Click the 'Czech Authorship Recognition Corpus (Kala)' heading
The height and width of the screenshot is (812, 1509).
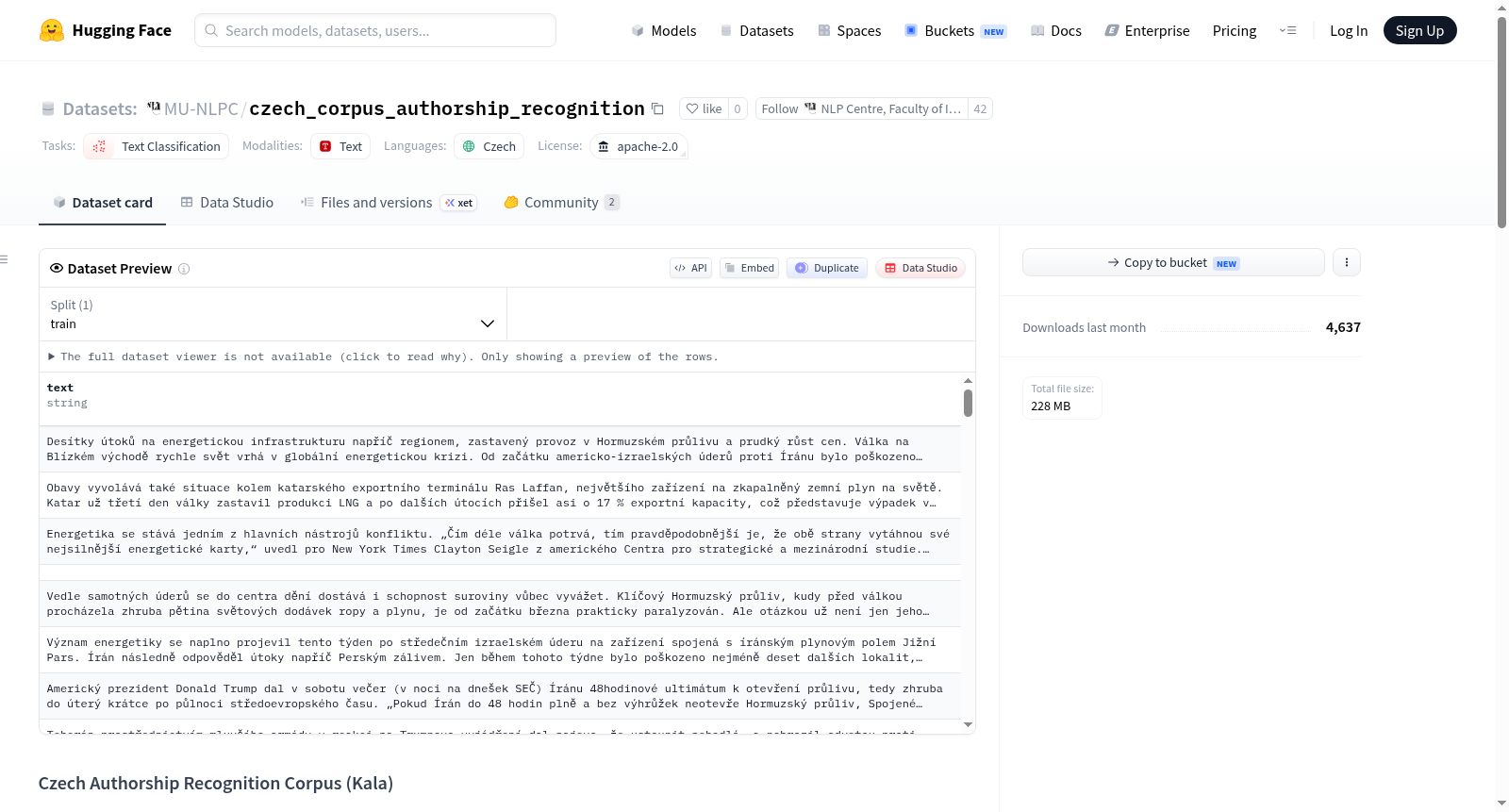[x=216, y=784]
